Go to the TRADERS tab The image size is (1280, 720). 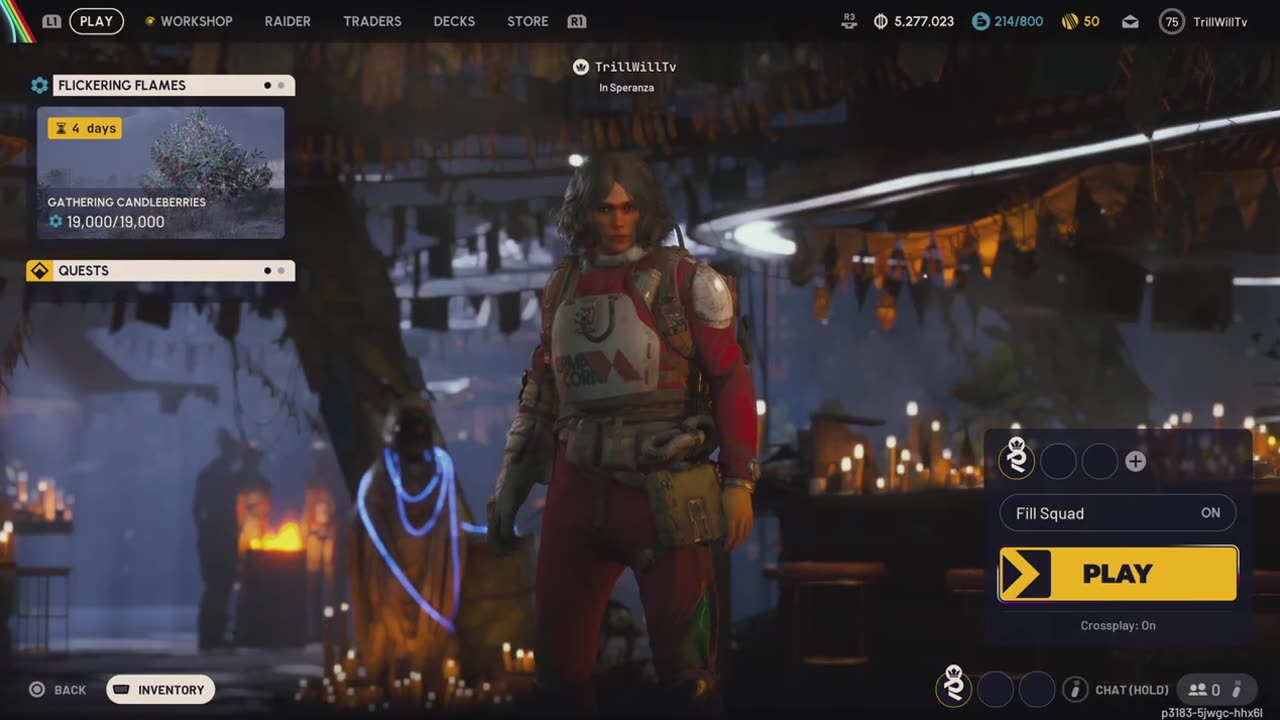pos(372,21)
